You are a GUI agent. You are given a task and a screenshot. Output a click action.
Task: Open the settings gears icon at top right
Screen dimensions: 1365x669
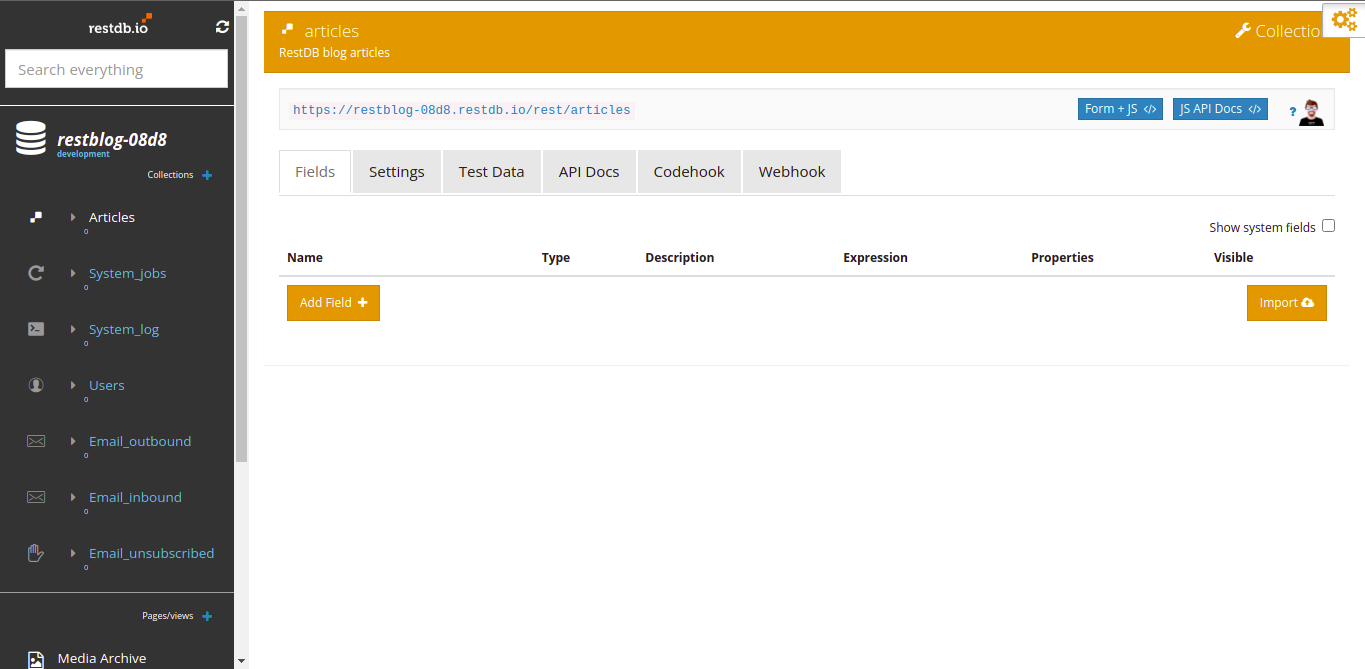1344,19
